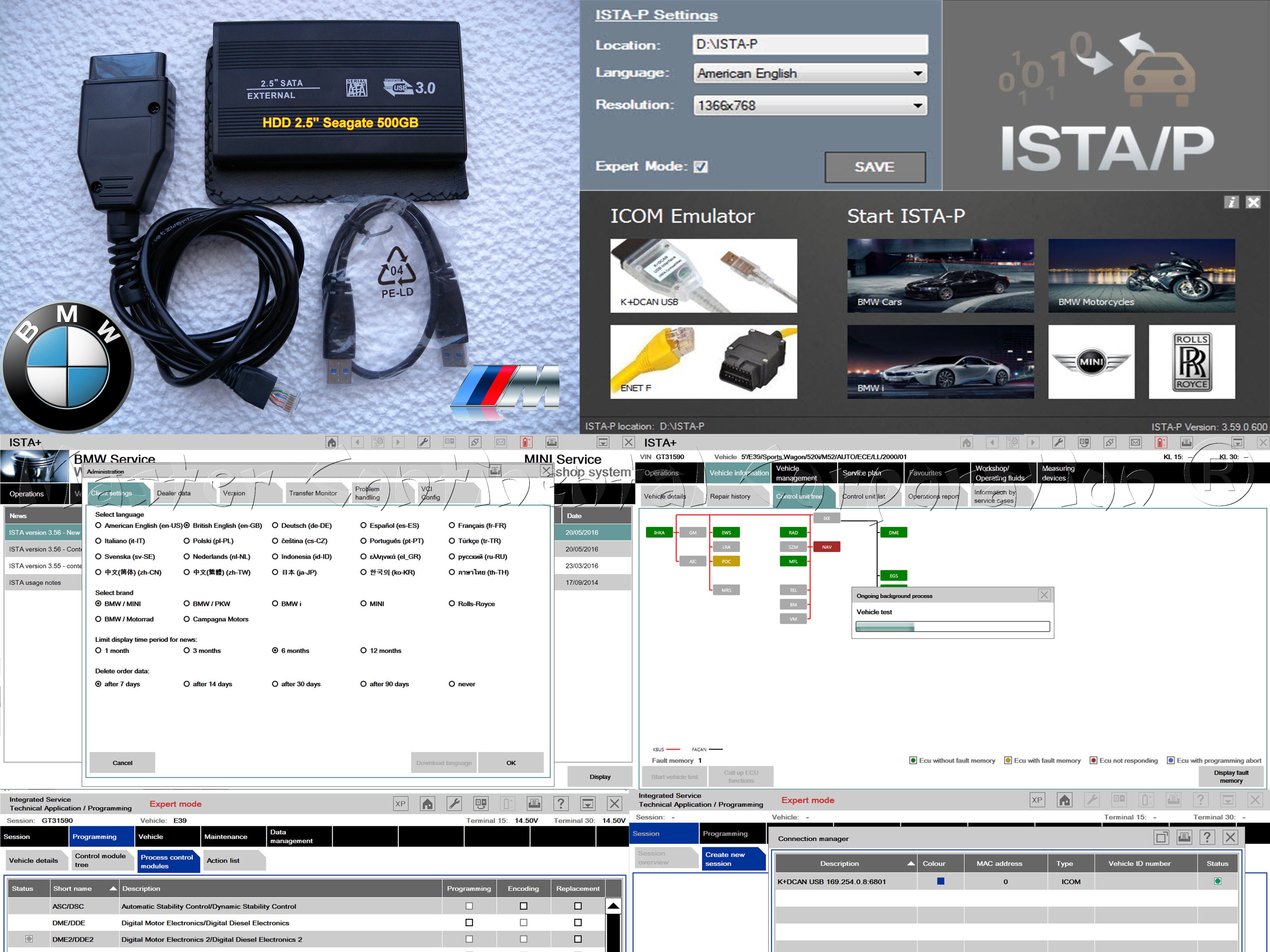Click wrench icon in ISTA+ control unit tree window
The image size is (1270, 952).
click(1059, 442)
